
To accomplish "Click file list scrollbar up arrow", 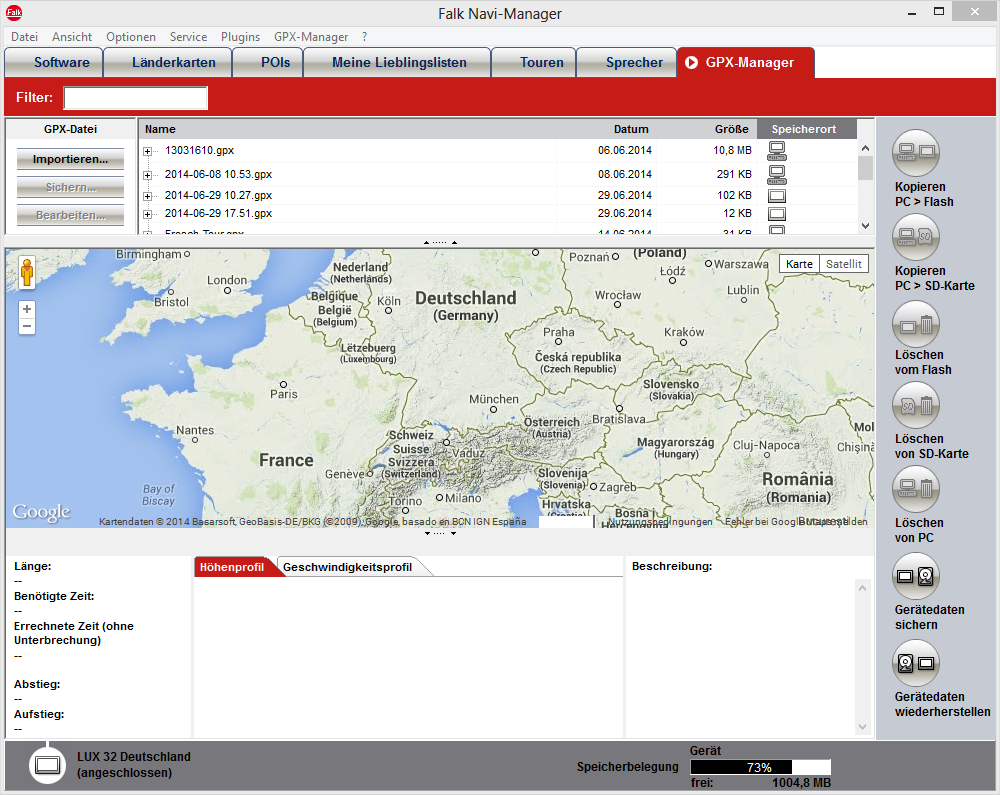I will tap(865, 148).
